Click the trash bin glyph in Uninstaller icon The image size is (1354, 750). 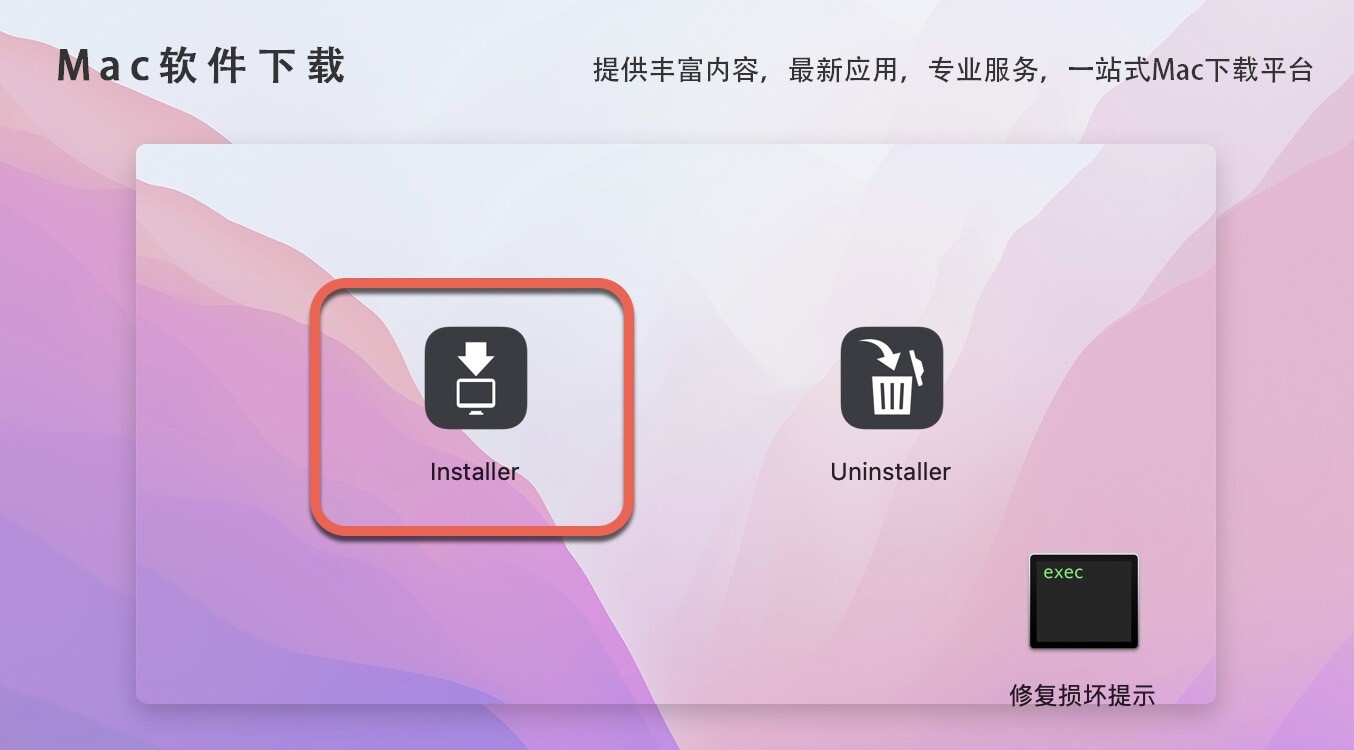pyautogui.click(x=891, y=393)
